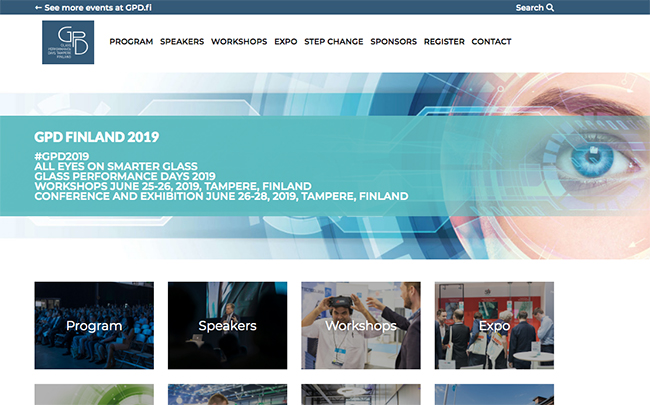Click the GPD logo in header
The height and width of the screenshot is (405, 650).
pos(68,42)
